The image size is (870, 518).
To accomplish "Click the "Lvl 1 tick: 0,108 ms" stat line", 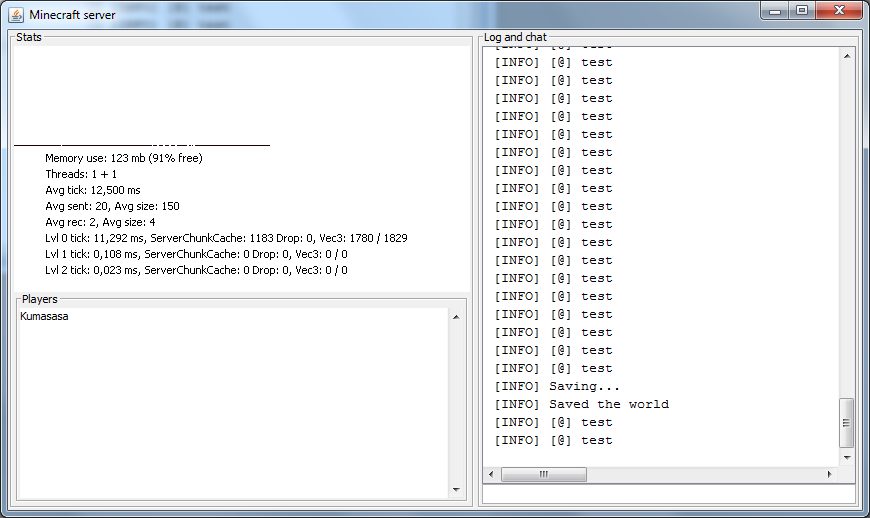I will [196, 255].
